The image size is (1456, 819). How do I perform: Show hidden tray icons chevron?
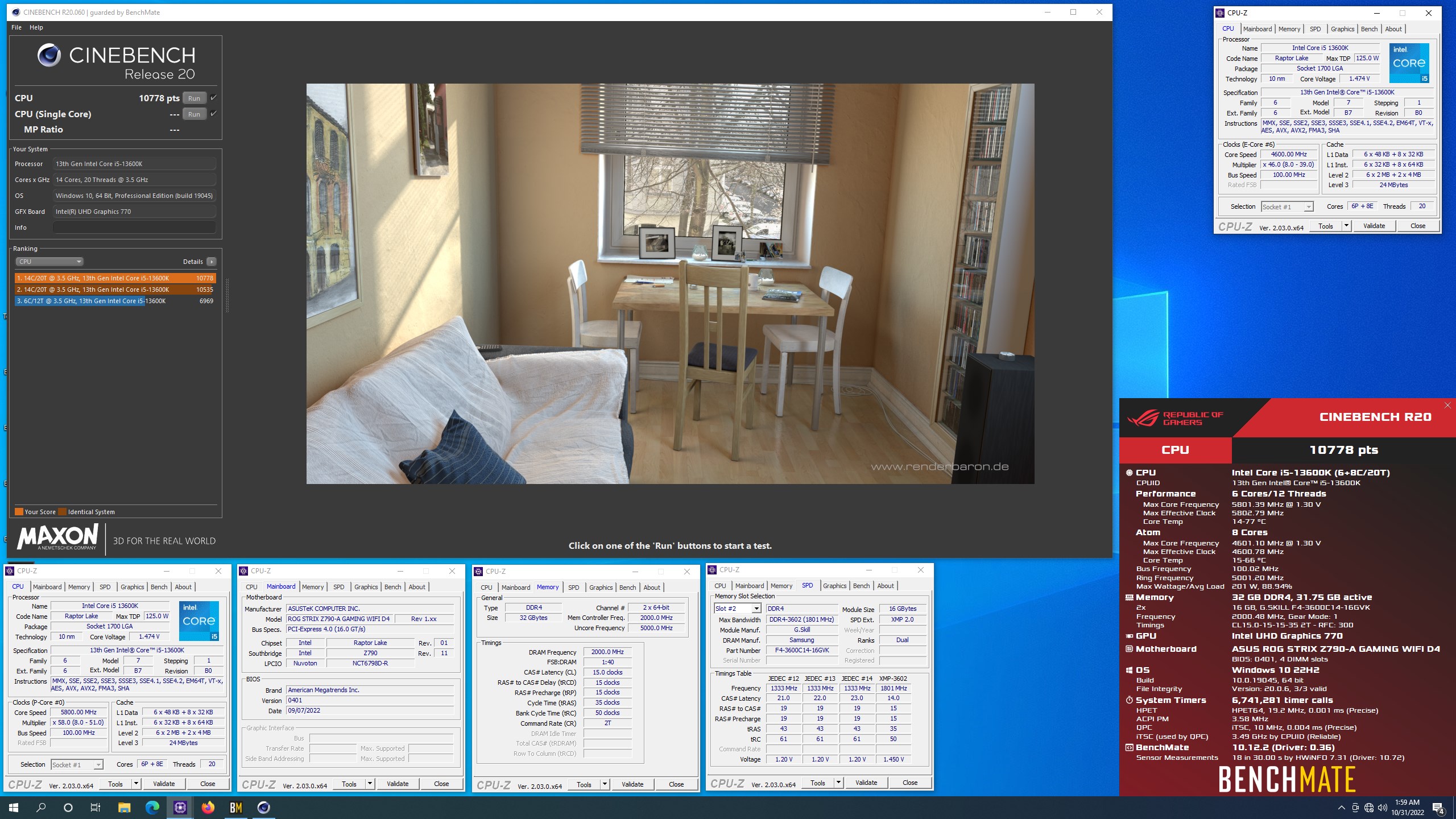[x=1342, y=808]
